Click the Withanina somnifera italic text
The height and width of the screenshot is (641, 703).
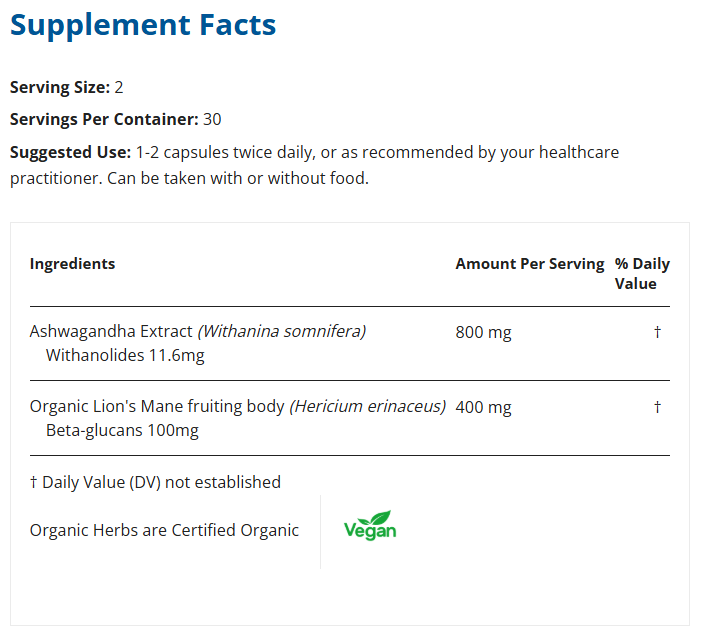pyautogui.click(x=282, y=331)
